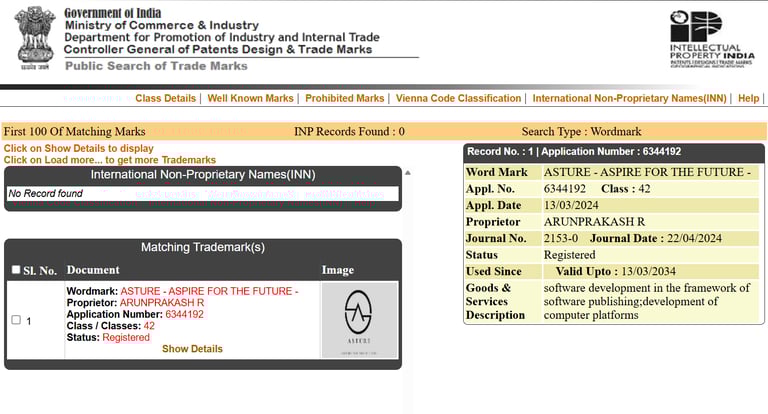Screen dimensions: 768x414
Task: Click Valid Upto 13/03/2034 value
Action: 648,271
